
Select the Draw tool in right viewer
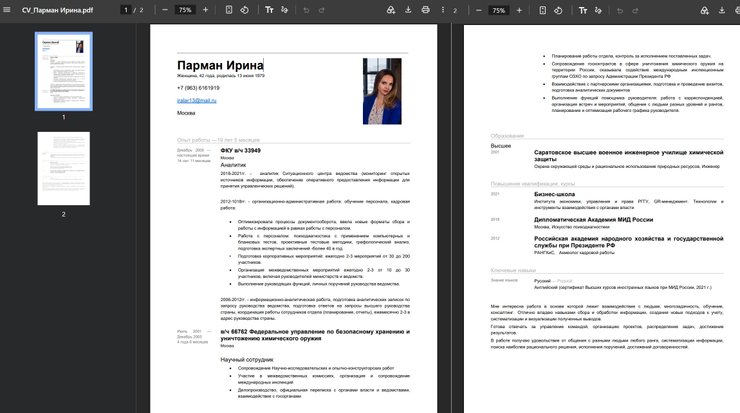click(x=598, y=10)
